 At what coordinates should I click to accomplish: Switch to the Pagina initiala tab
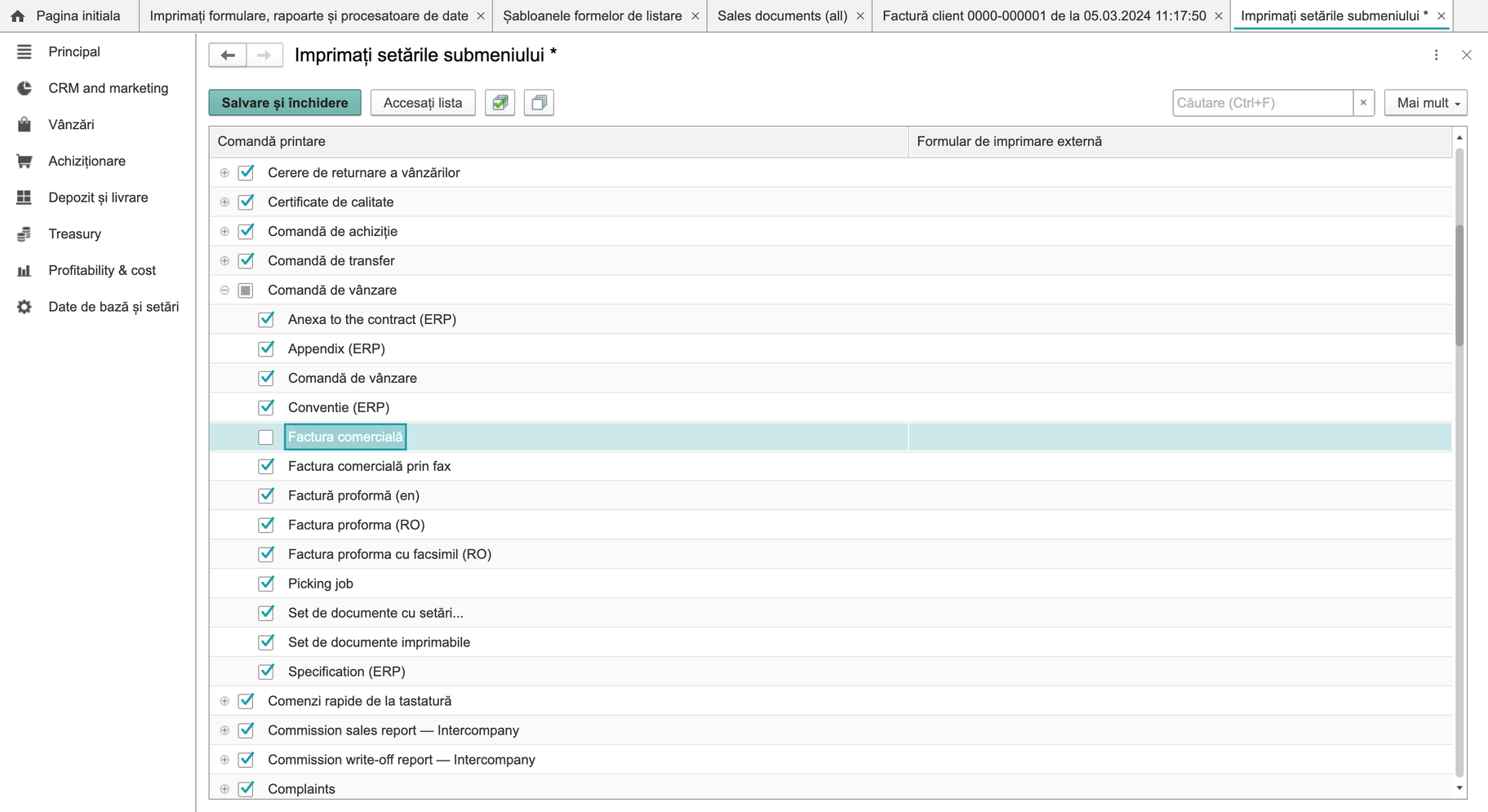(69, 16)
